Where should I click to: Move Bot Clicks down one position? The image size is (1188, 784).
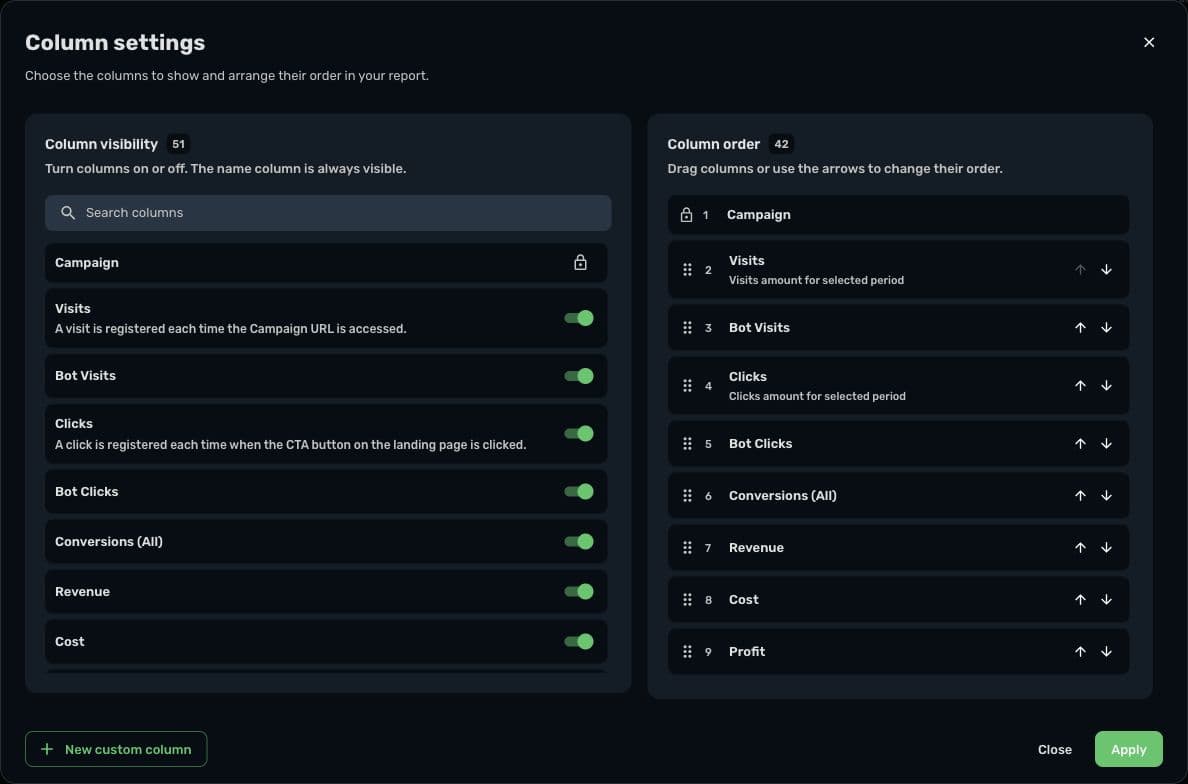tap(1106, 444)
